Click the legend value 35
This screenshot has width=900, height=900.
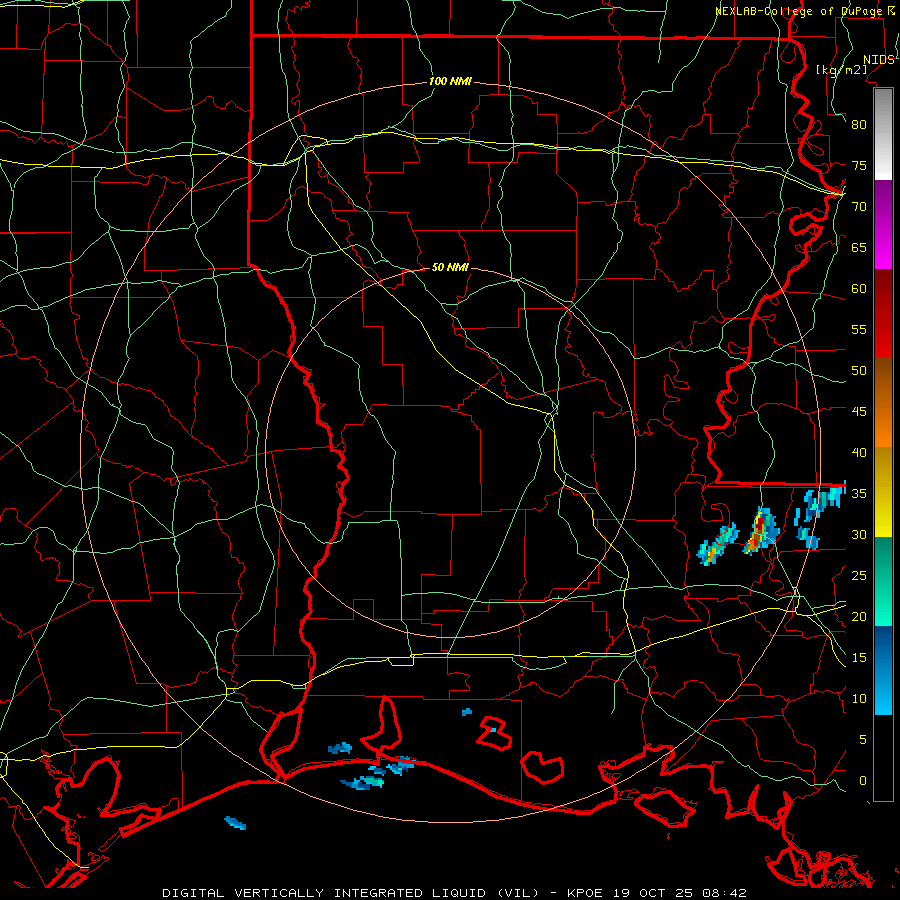(859, 494)
